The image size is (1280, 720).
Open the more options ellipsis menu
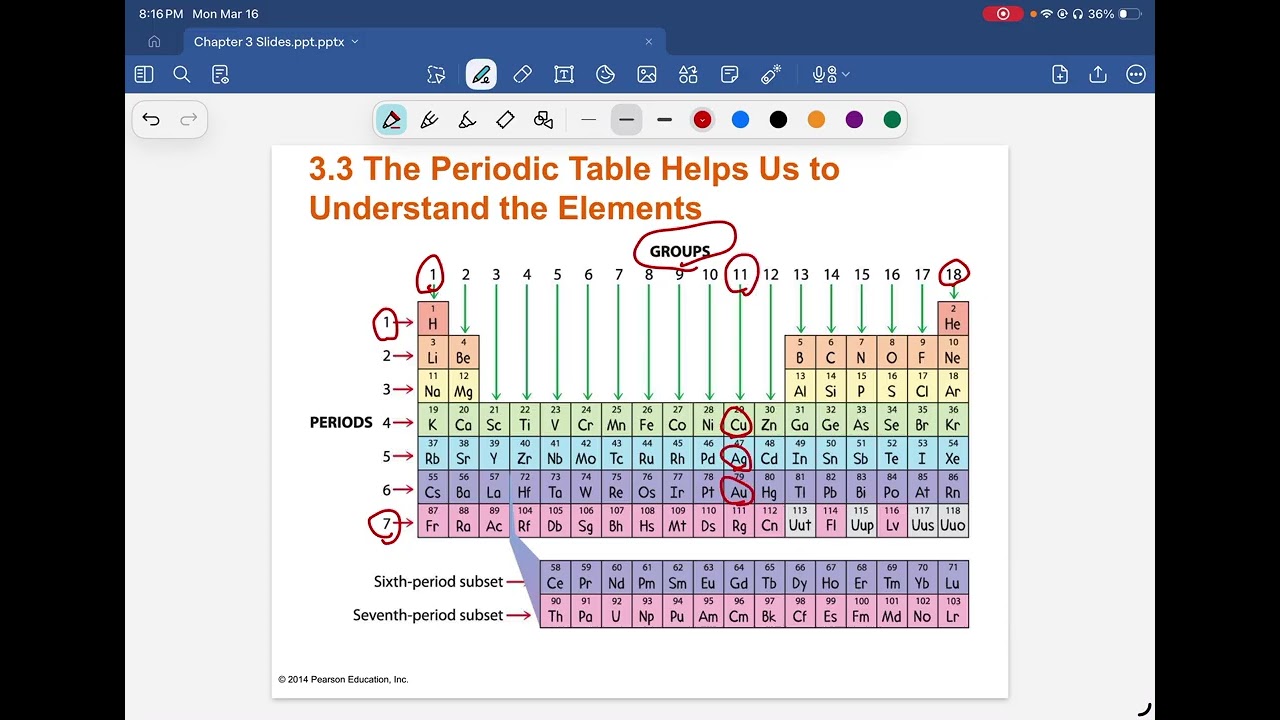click(1136, 74)
